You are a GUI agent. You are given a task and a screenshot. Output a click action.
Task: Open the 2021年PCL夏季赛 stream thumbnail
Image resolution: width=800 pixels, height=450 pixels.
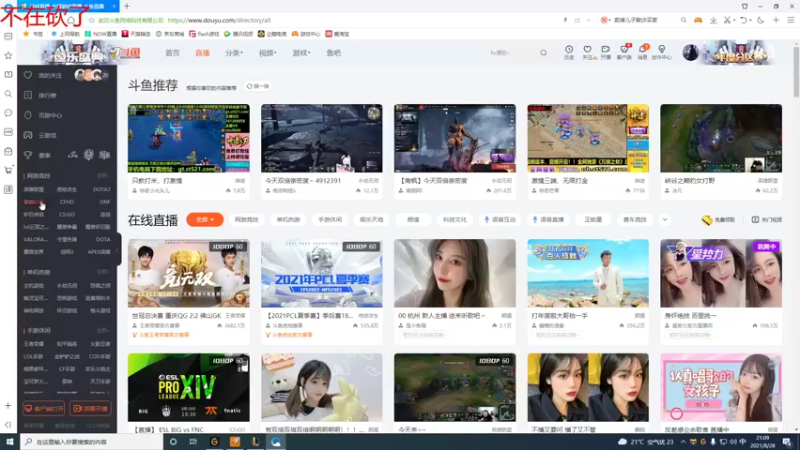point(321,273)
